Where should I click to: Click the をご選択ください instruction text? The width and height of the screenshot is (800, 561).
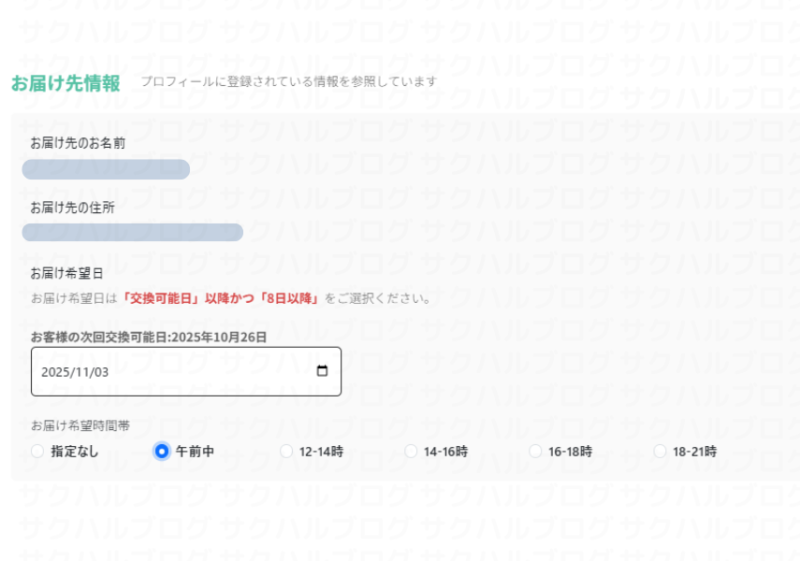point(378,298)
